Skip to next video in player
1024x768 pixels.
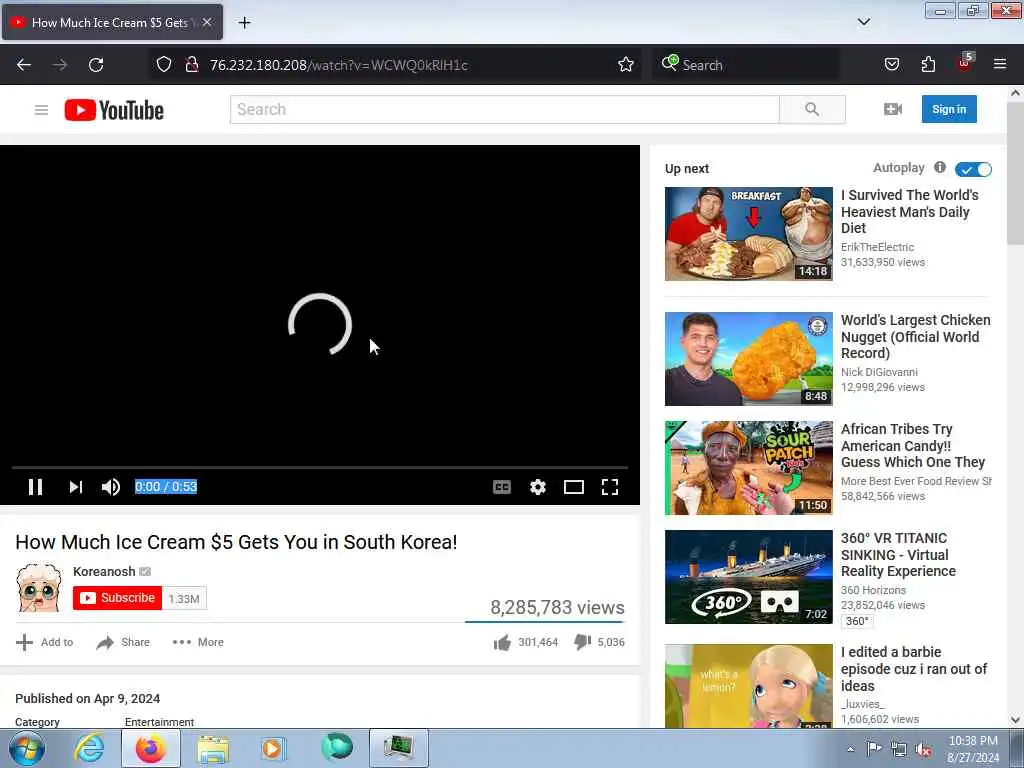click(x=76, y=487)
